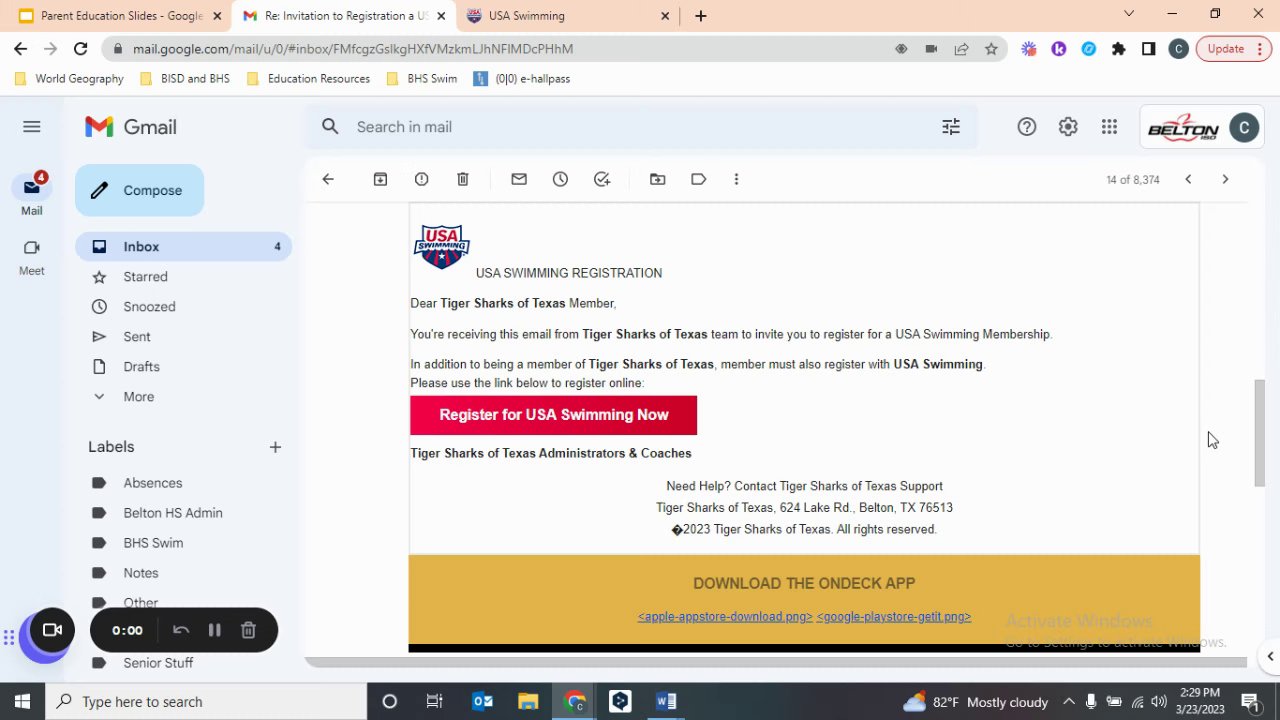Open Outlook from taskbar
This screenshot has height=720, width=1280.
(x=482, y=701)
